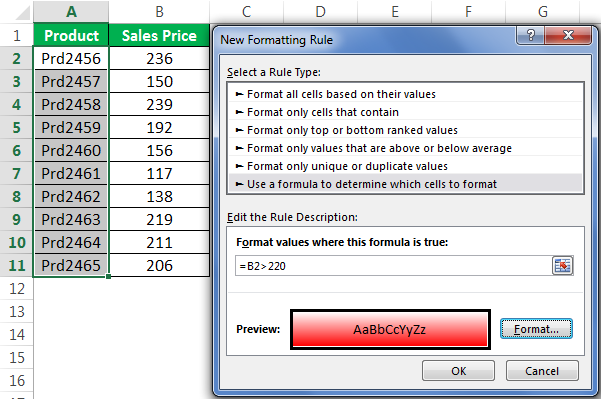
Task: Select row 12 header
Action: 16,288
